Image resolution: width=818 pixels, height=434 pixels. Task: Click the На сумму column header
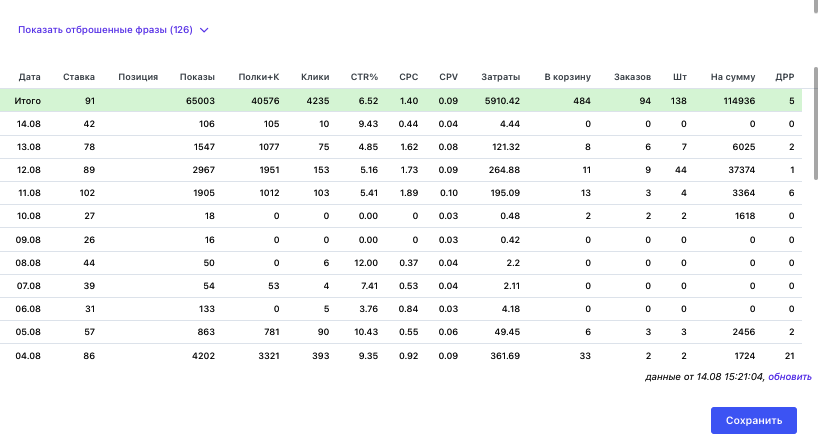coord(733,77)
